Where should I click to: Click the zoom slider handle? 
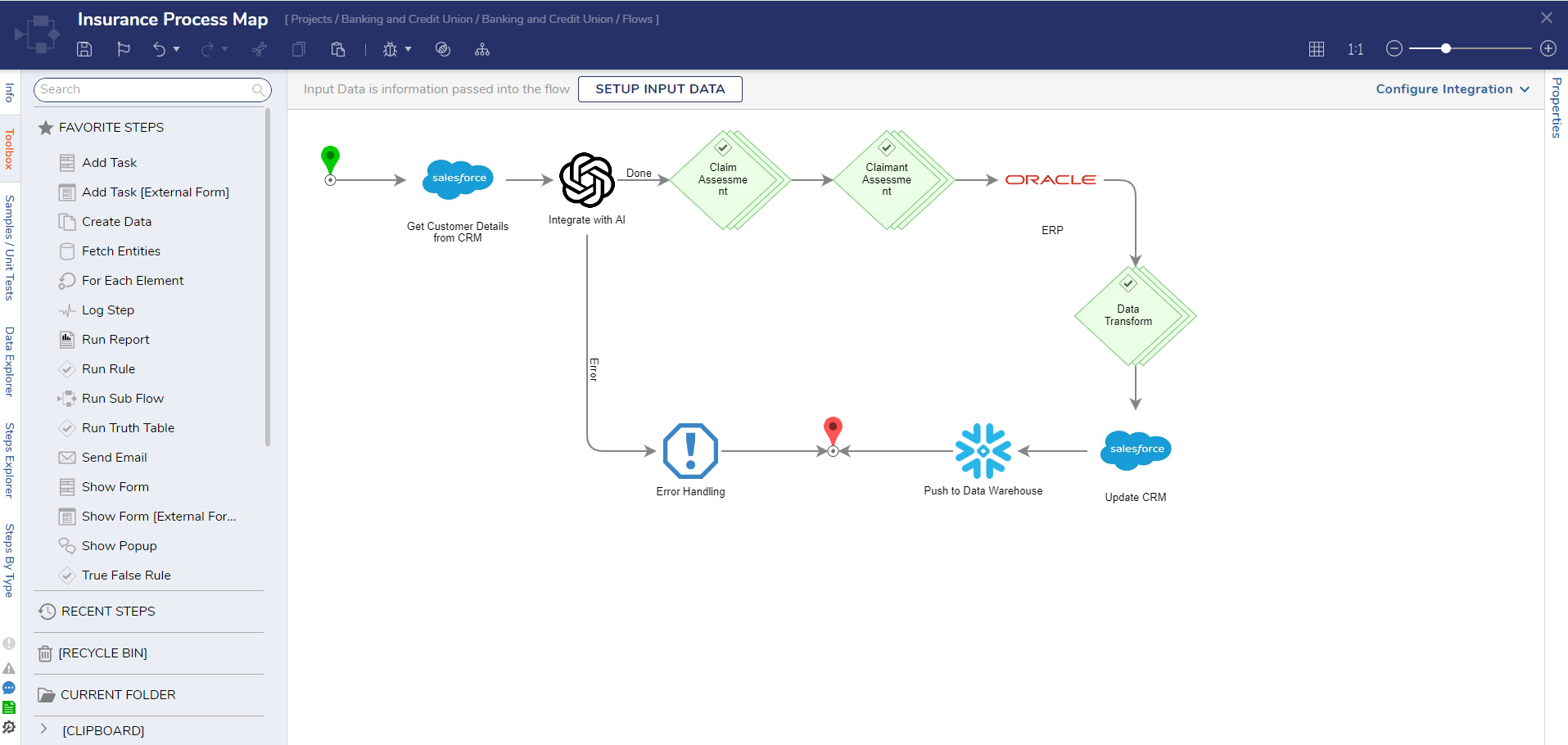point(1446,48)
